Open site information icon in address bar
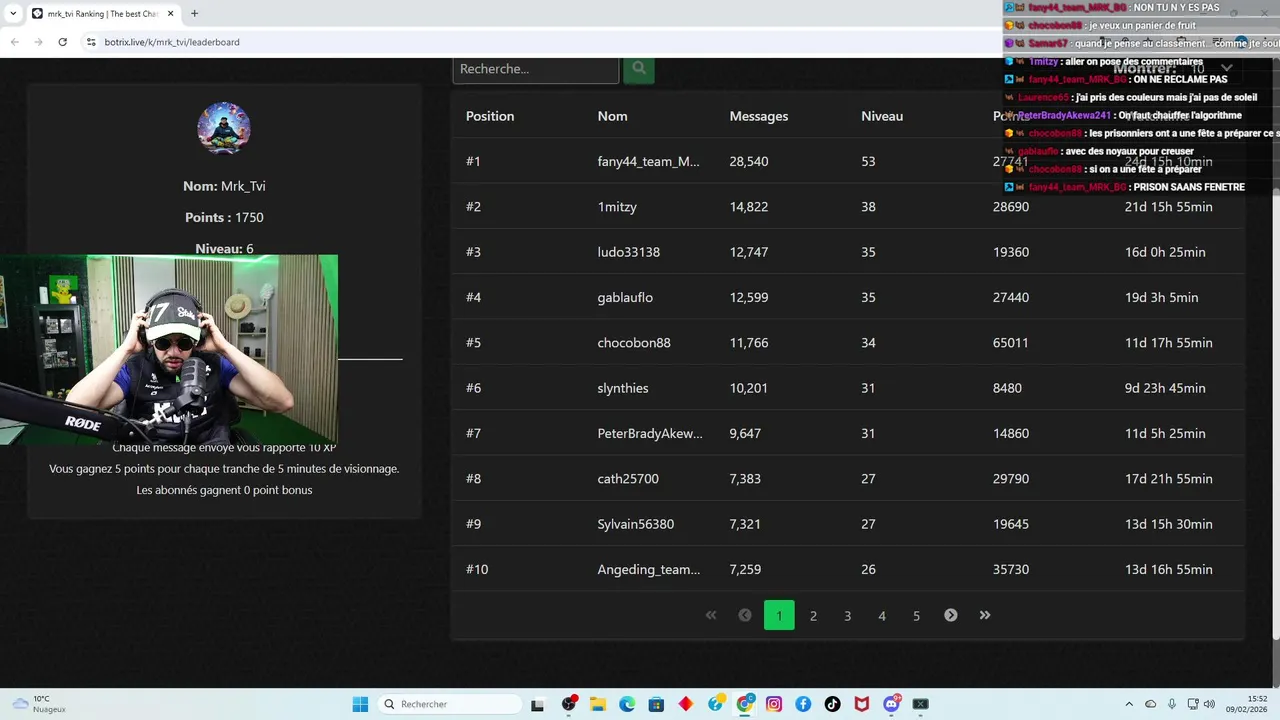This screenshot has height=720, width=1280. point(91,42)
